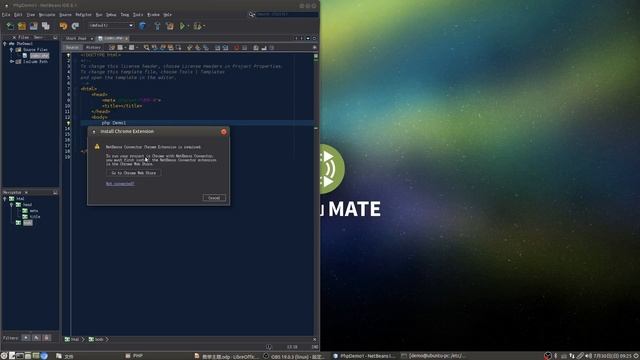Collapse the PhpDemo1 project node

[x=5, y=44]
